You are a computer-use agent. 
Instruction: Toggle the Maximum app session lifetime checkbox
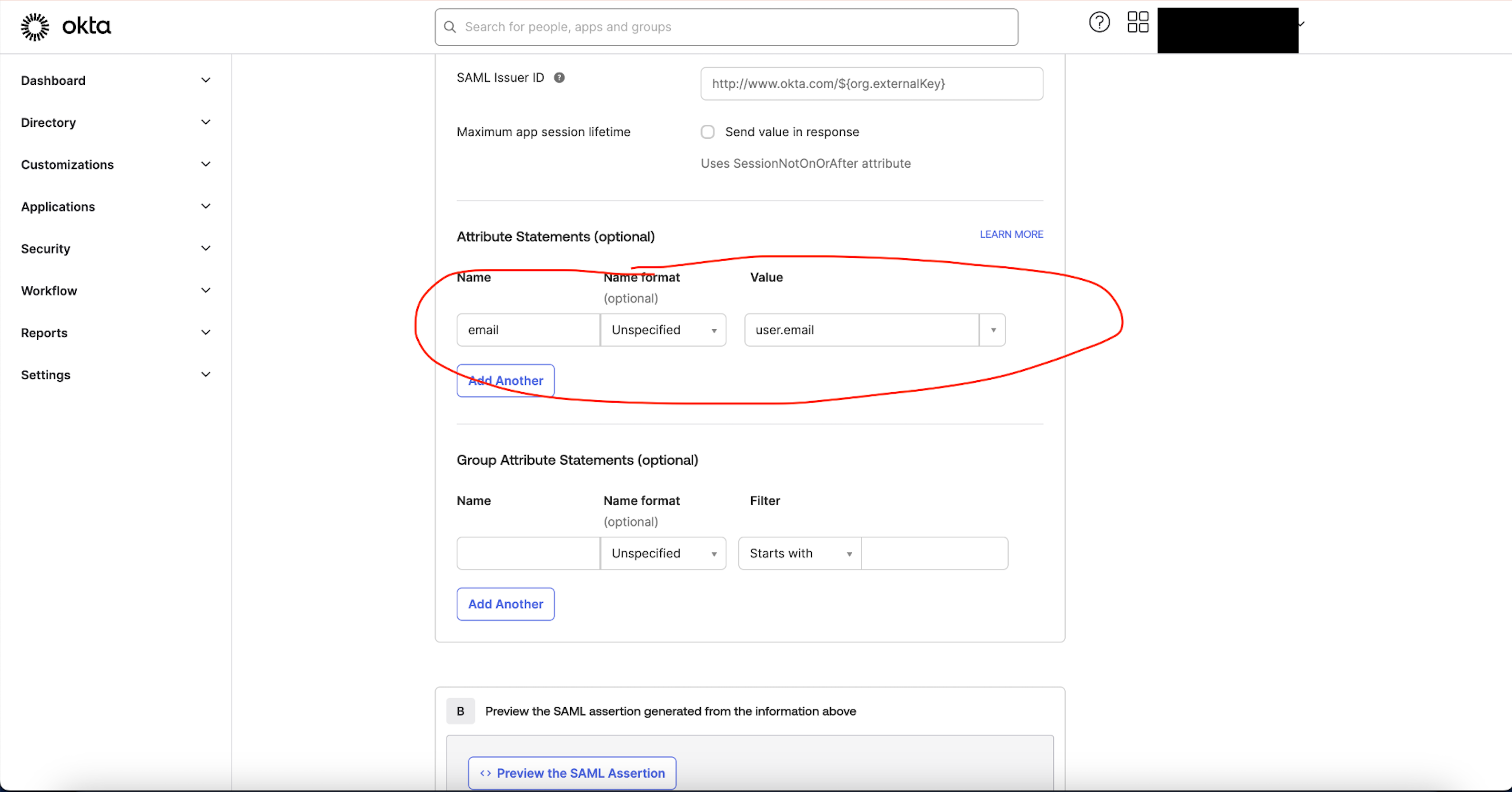pyautogui.click(x=708, y=131)
